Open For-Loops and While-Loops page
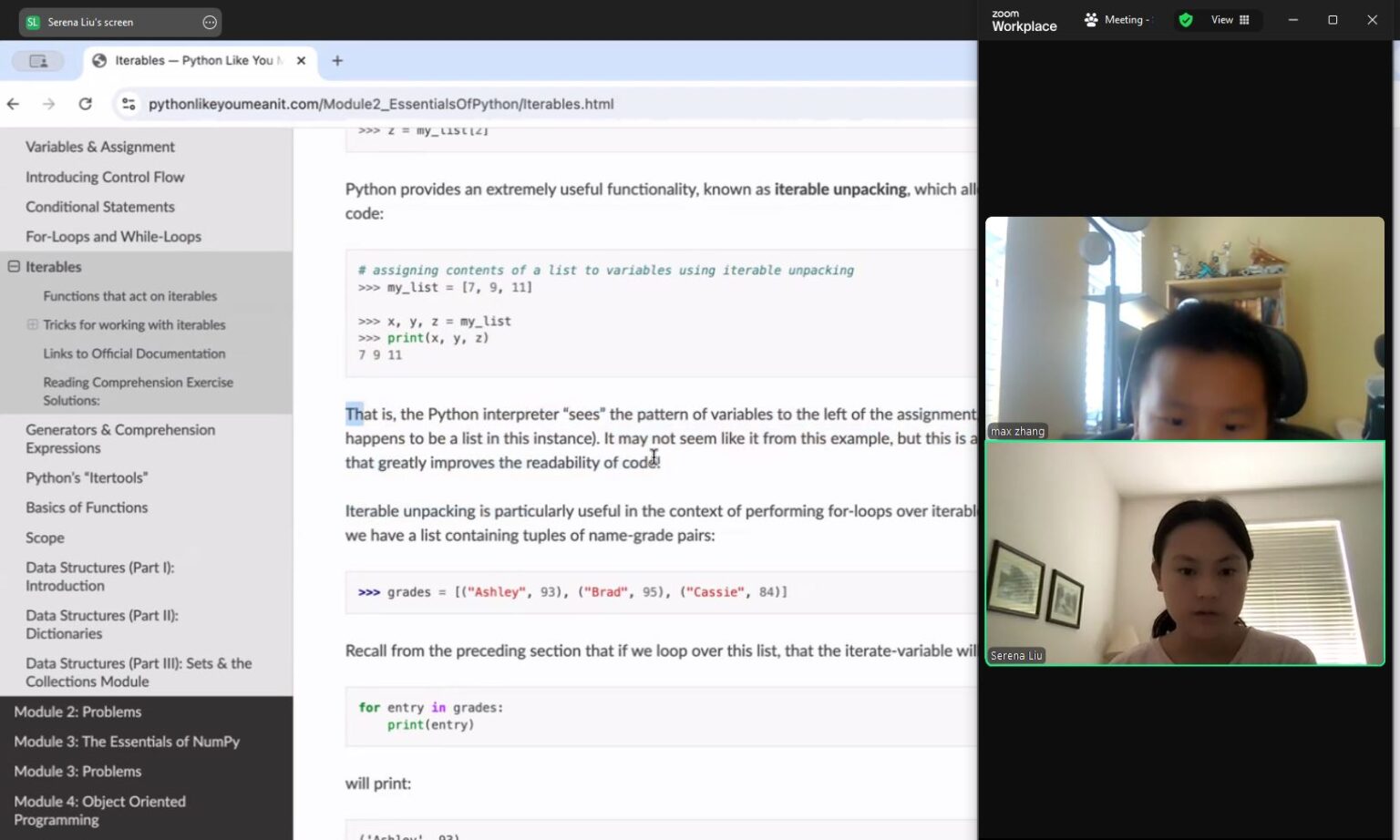This screenshot has height=840, width=1400. click(113, 237)
